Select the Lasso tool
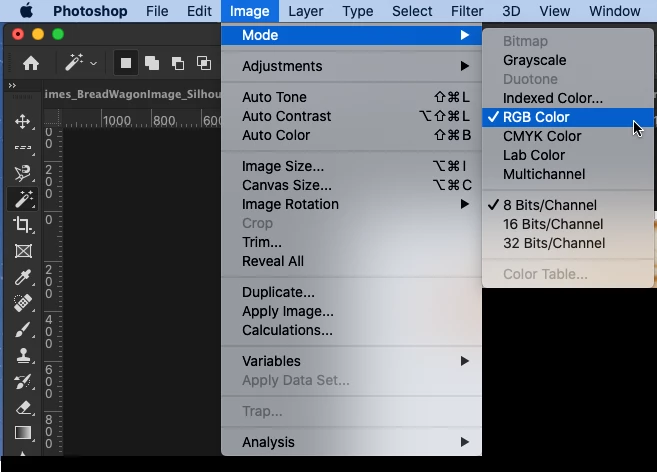Screen dimensions: 657x472 (23, 173)
